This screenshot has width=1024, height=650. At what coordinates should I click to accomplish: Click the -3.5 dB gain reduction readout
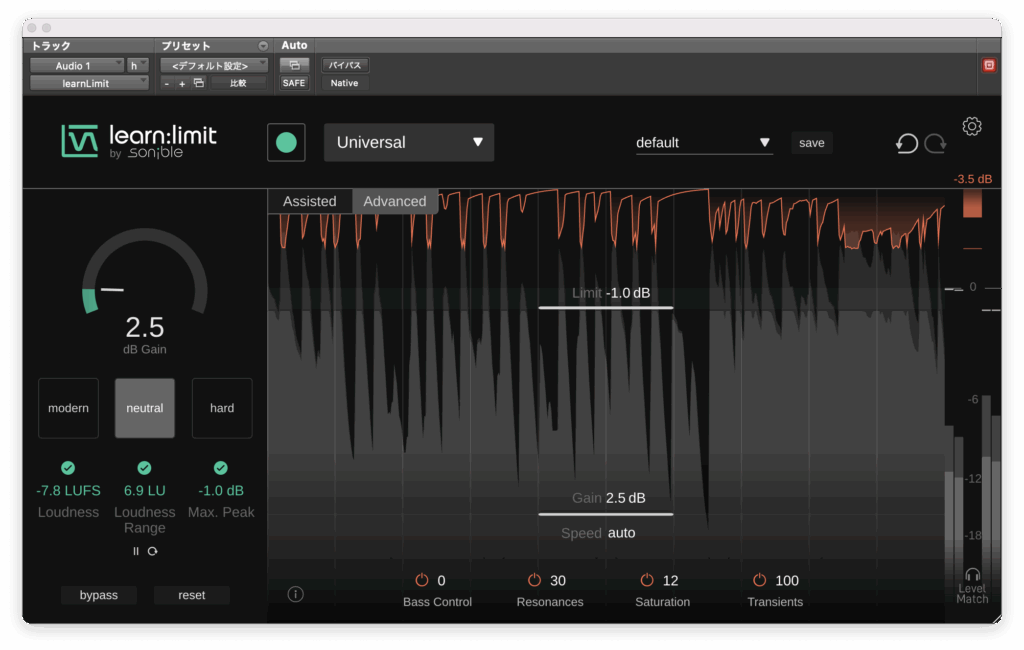[972, 178]
